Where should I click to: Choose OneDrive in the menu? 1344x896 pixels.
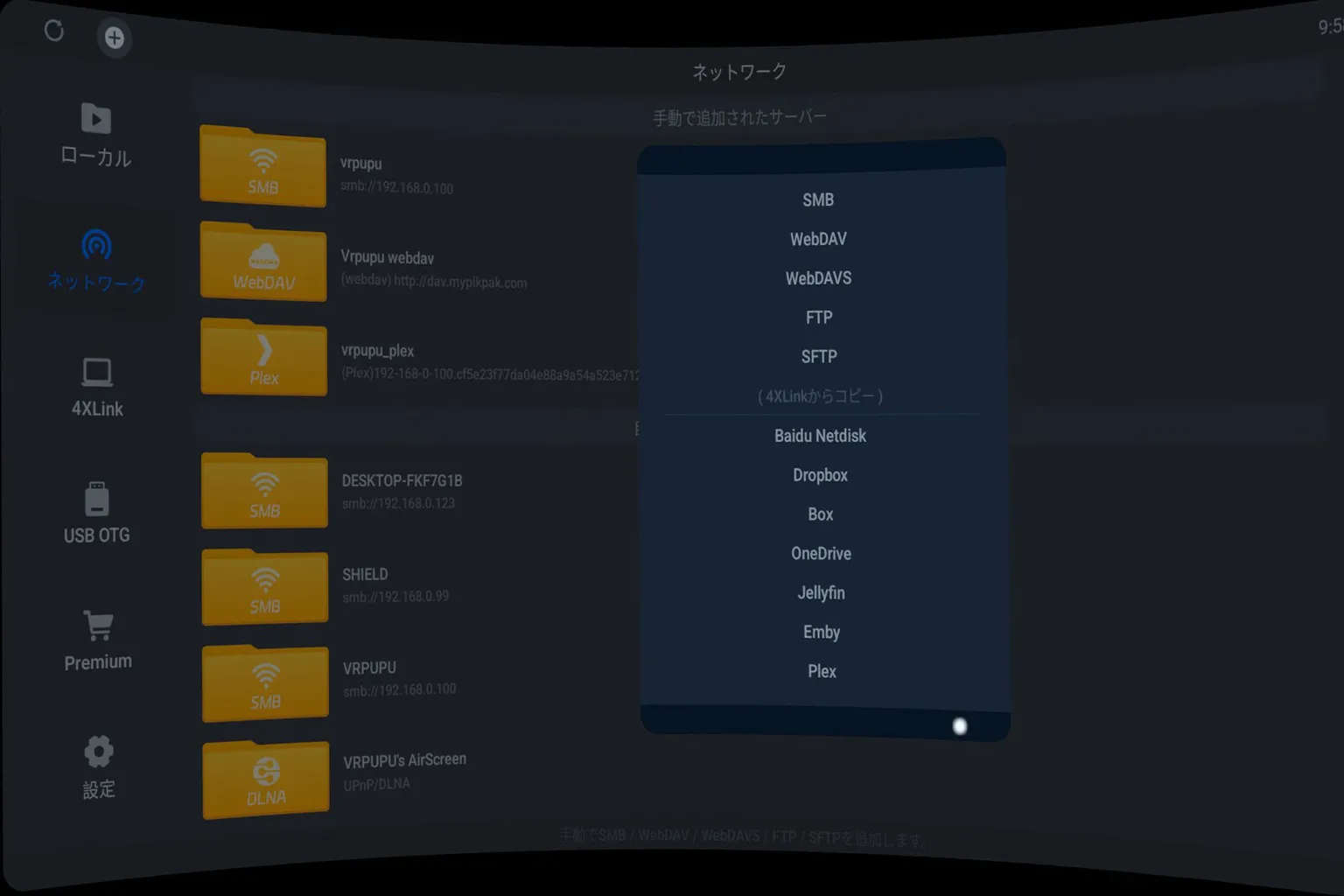821,554
